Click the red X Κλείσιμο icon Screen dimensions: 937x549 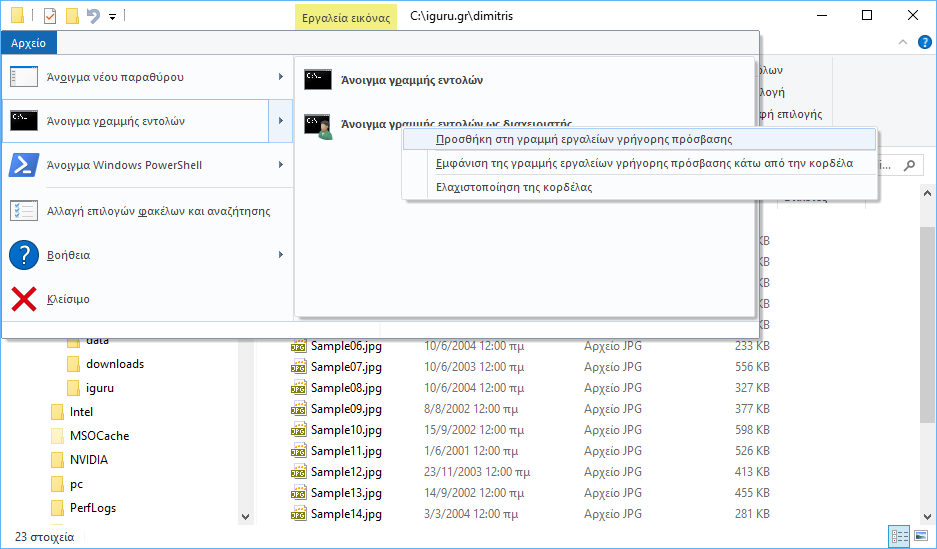point(23,299)
